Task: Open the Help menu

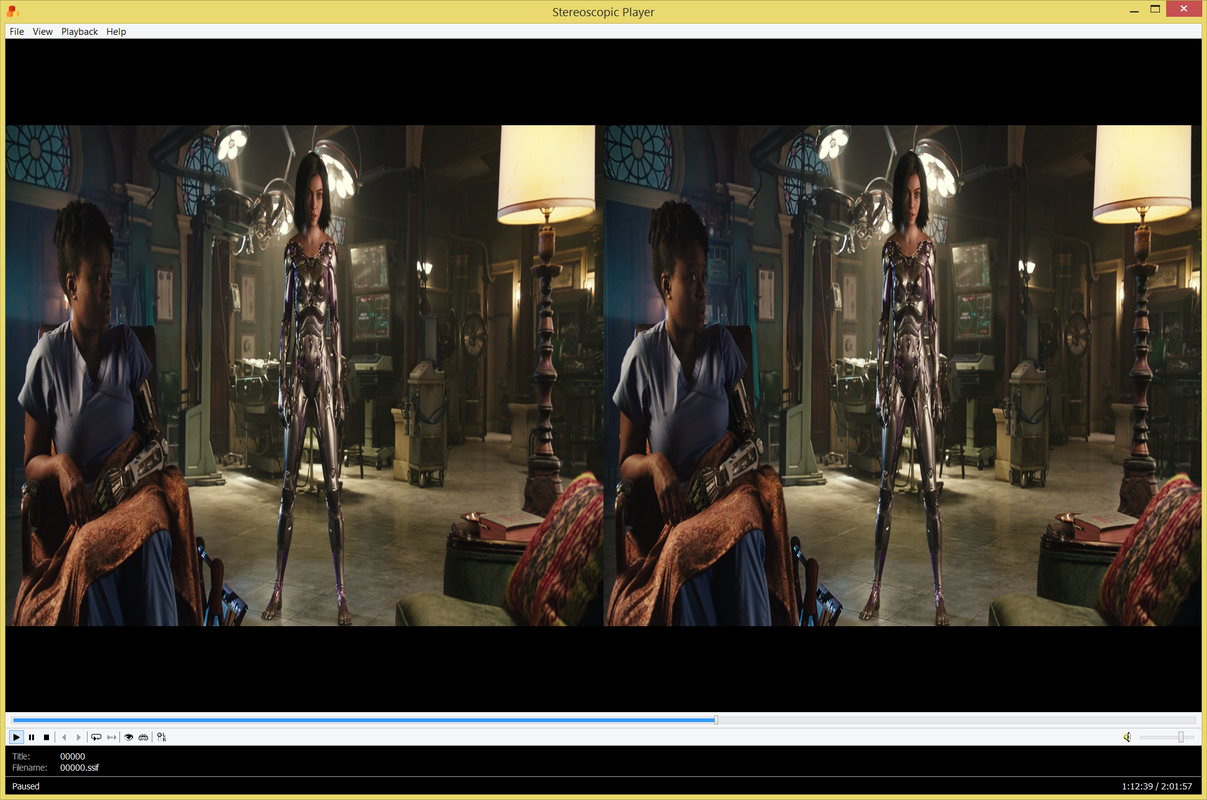Action: point(116,32)
